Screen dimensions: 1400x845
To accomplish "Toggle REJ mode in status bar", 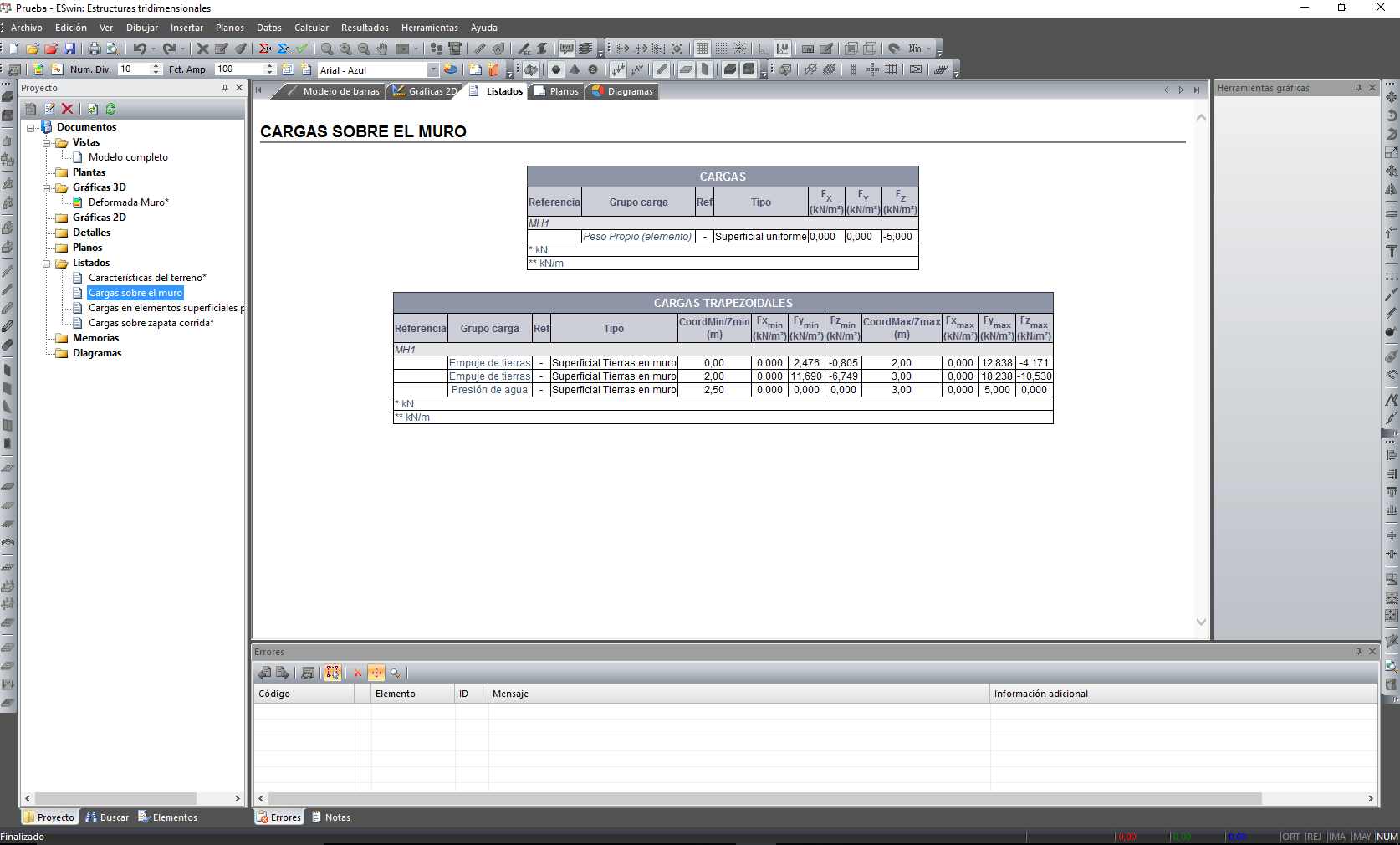I will pyautogui.click(x=1314, y=837).
